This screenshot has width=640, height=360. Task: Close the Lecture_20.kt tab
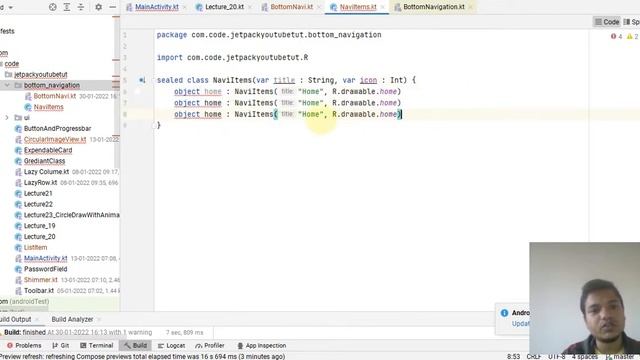[x=250, y=7]
